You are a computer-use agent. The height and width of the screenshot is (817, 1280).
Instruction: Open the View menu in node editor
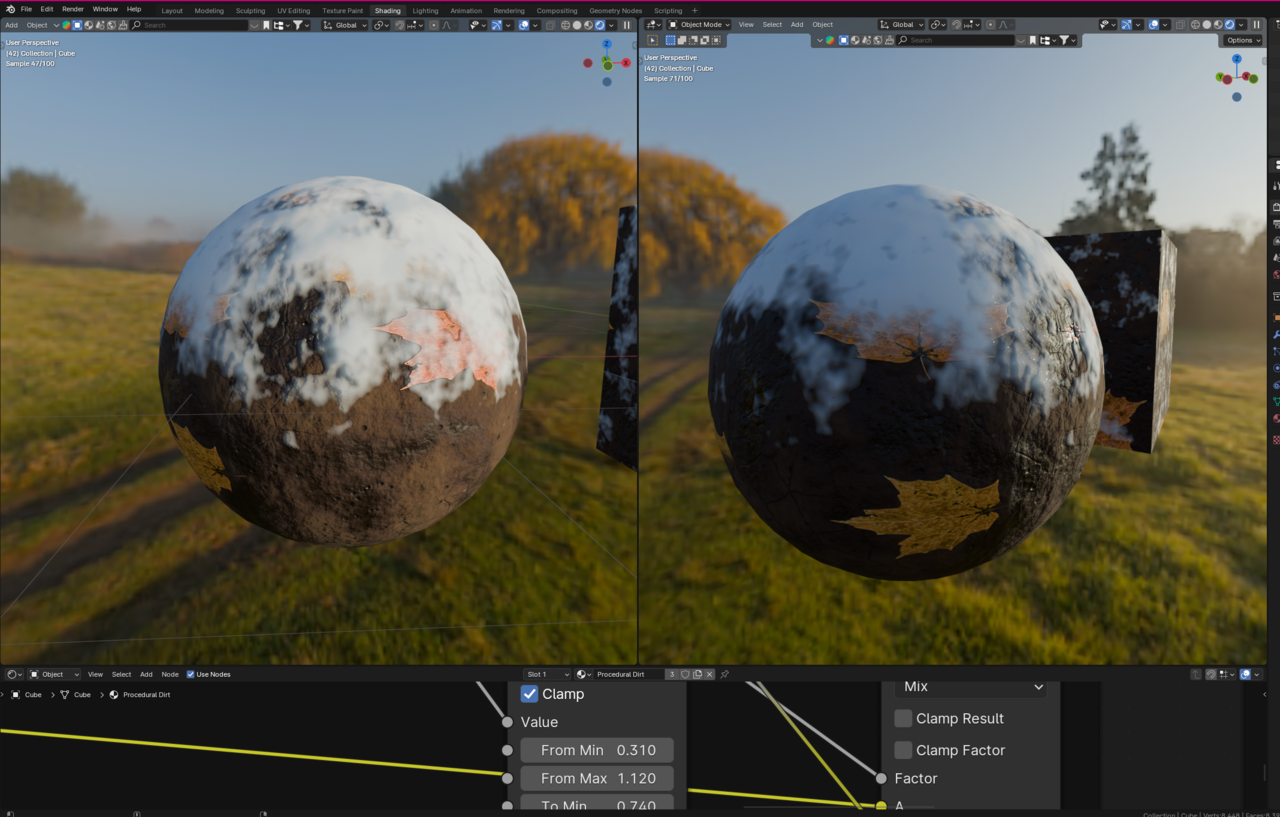click(95, 675)
